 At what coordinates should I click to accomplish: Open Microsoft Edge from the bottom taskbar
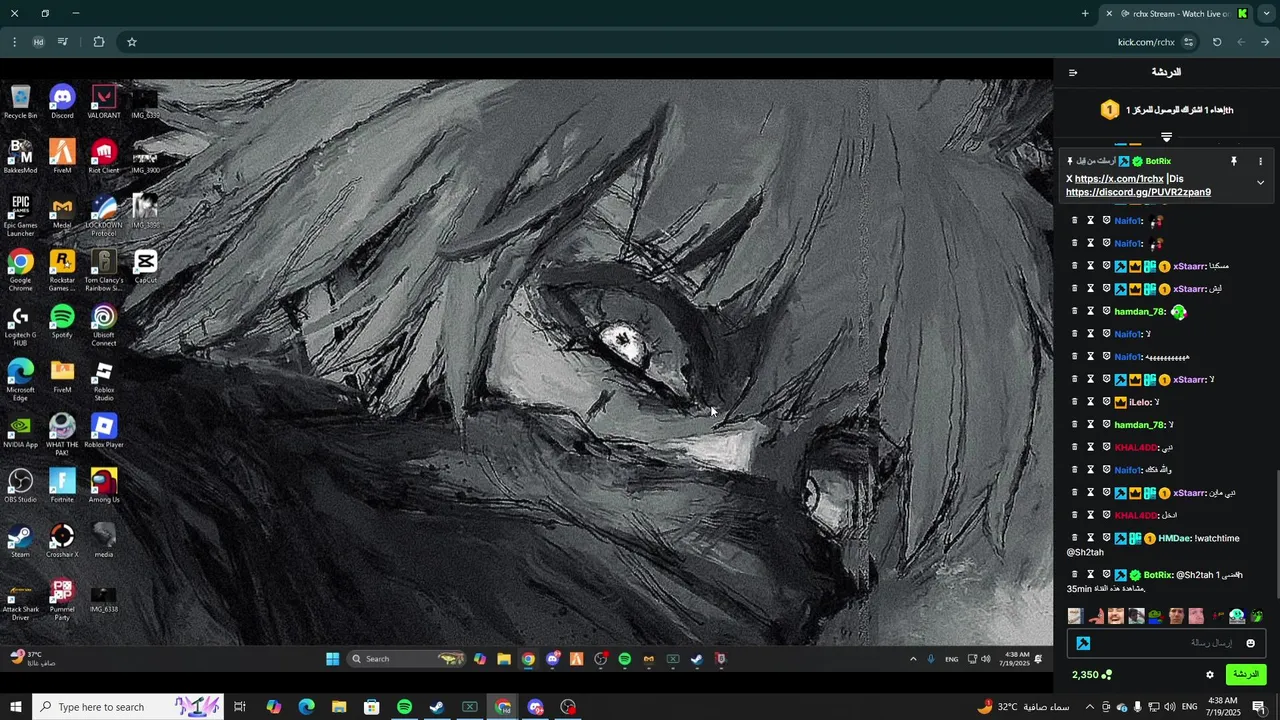pyautogui.click(x=306, y=707)
